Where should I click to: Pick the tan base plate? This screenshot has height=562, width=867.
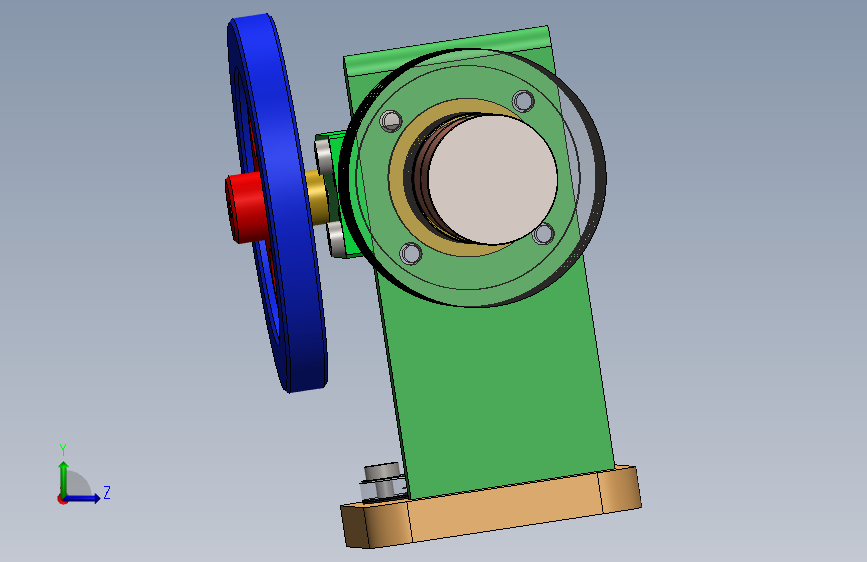[491, 508]
